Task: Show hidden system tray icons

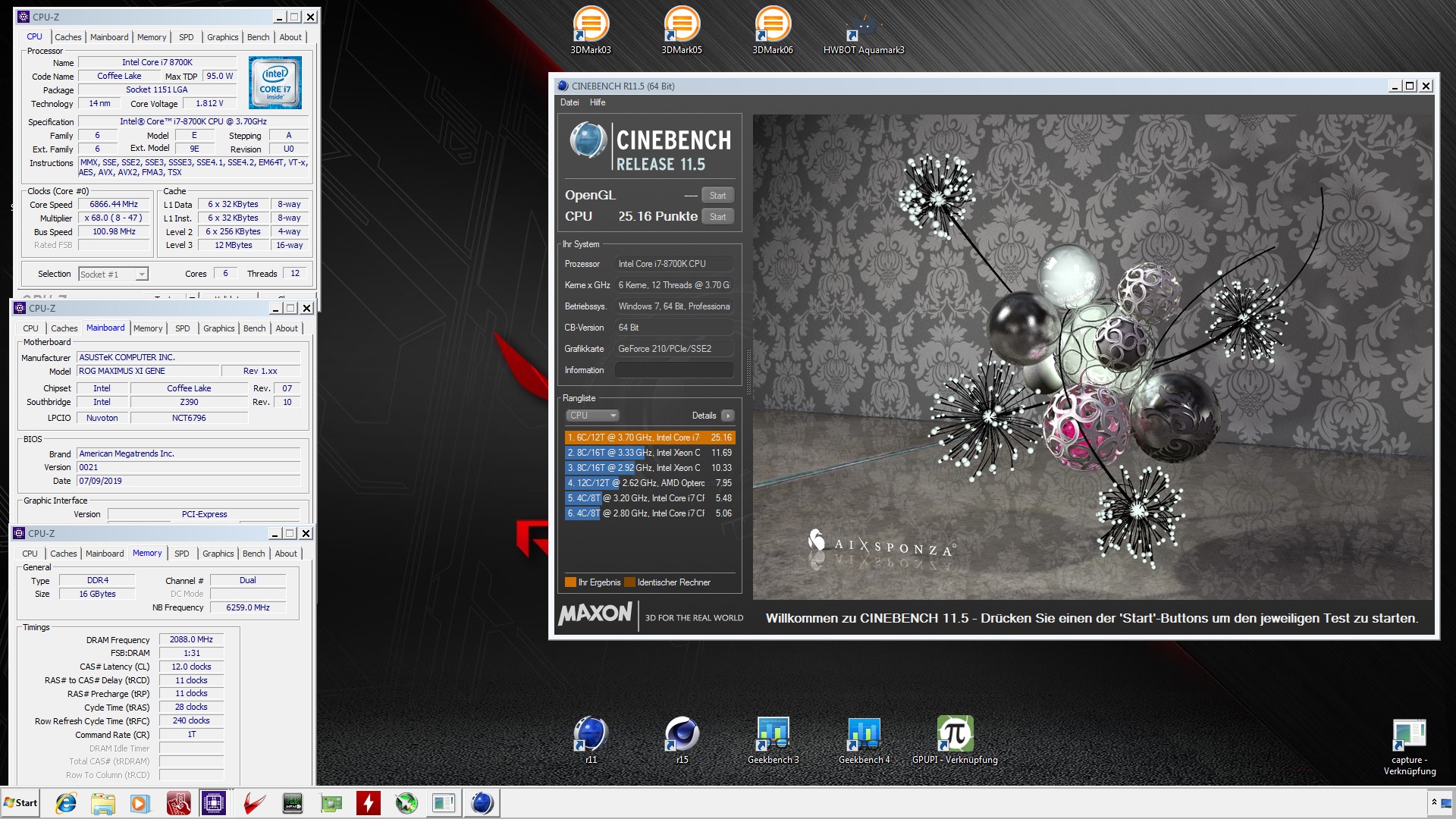Action: (1434, 802)
